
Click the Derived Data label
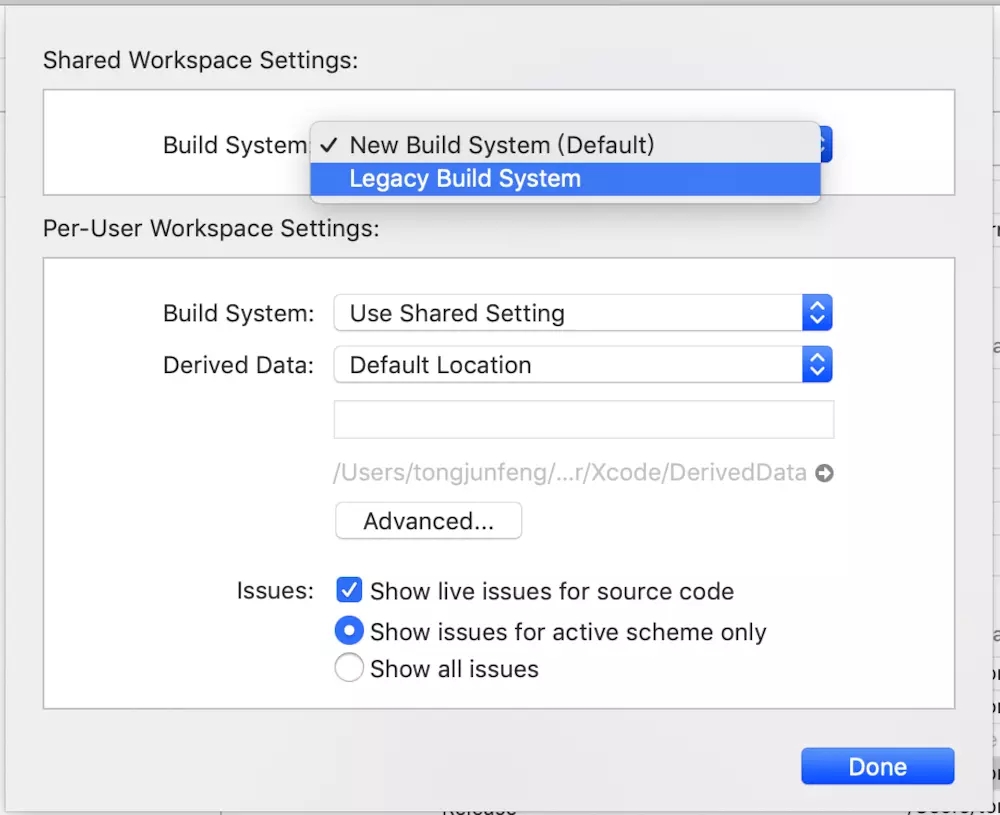pyautogui.click(x=238, y=365)
